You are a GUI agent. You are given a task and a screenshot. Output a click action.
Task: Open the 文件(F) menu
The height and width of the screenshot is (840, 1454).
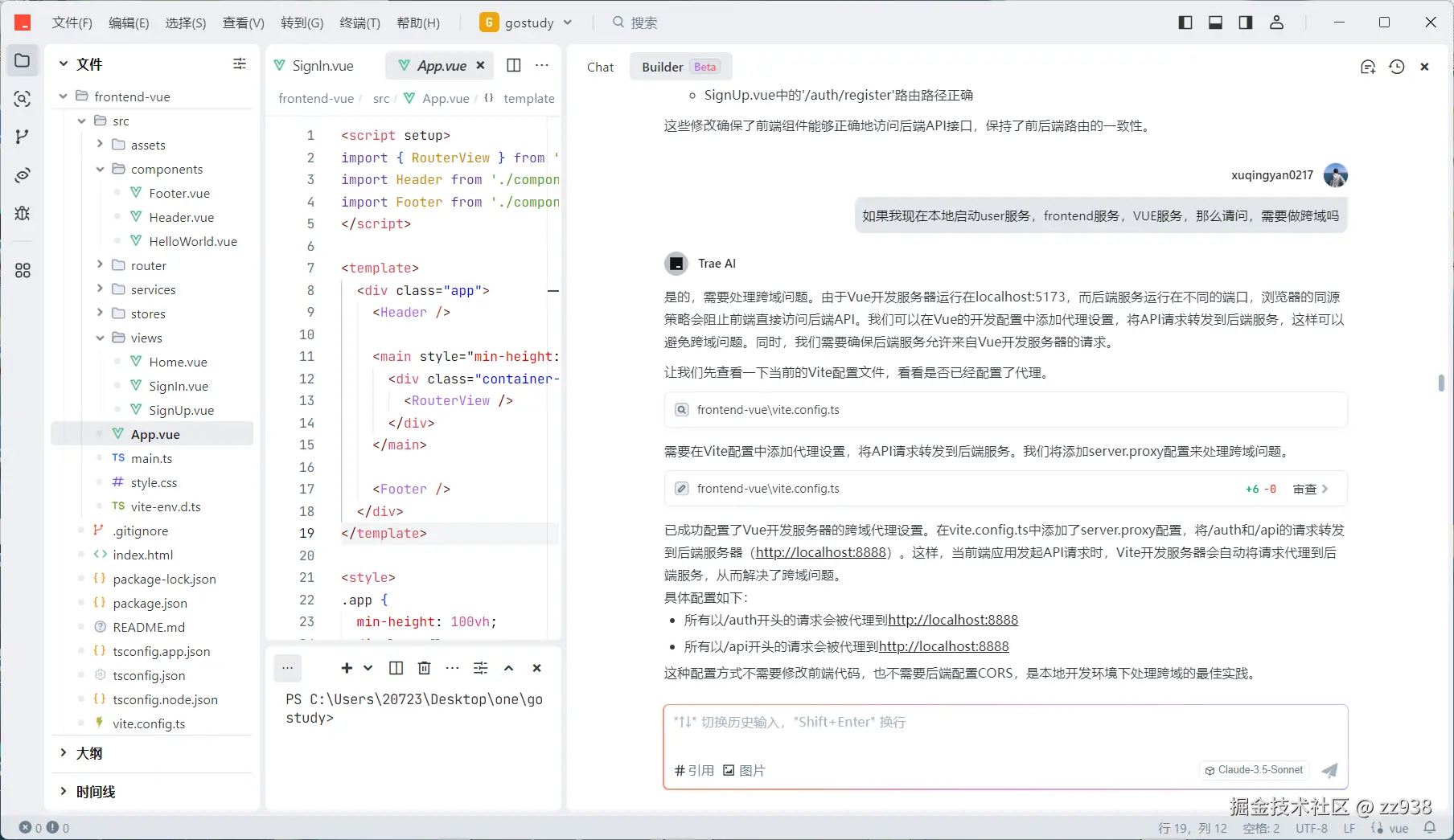click(x=72, y=23)
